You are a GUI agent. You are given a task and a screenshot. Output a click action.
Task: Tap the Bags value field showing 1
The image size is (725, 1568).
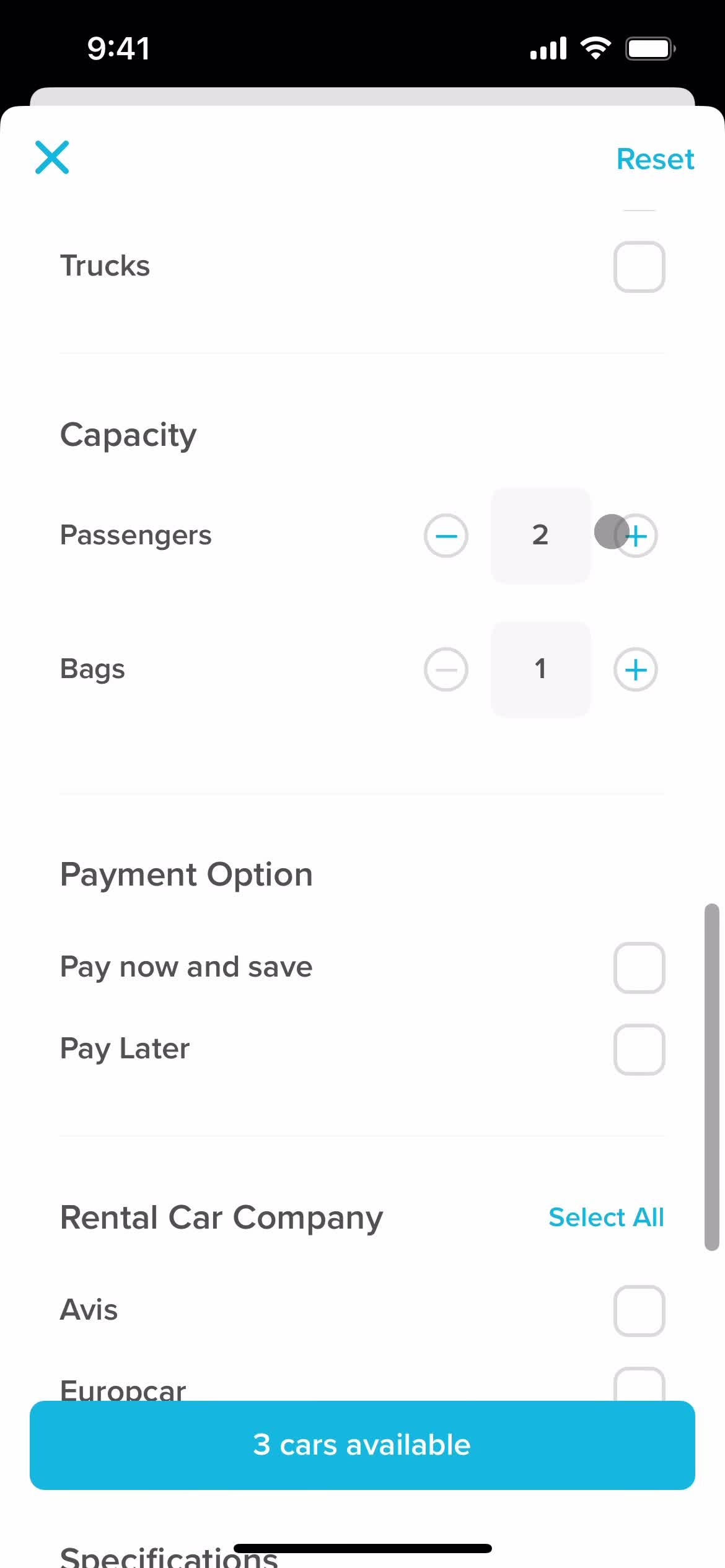(540, 669)
